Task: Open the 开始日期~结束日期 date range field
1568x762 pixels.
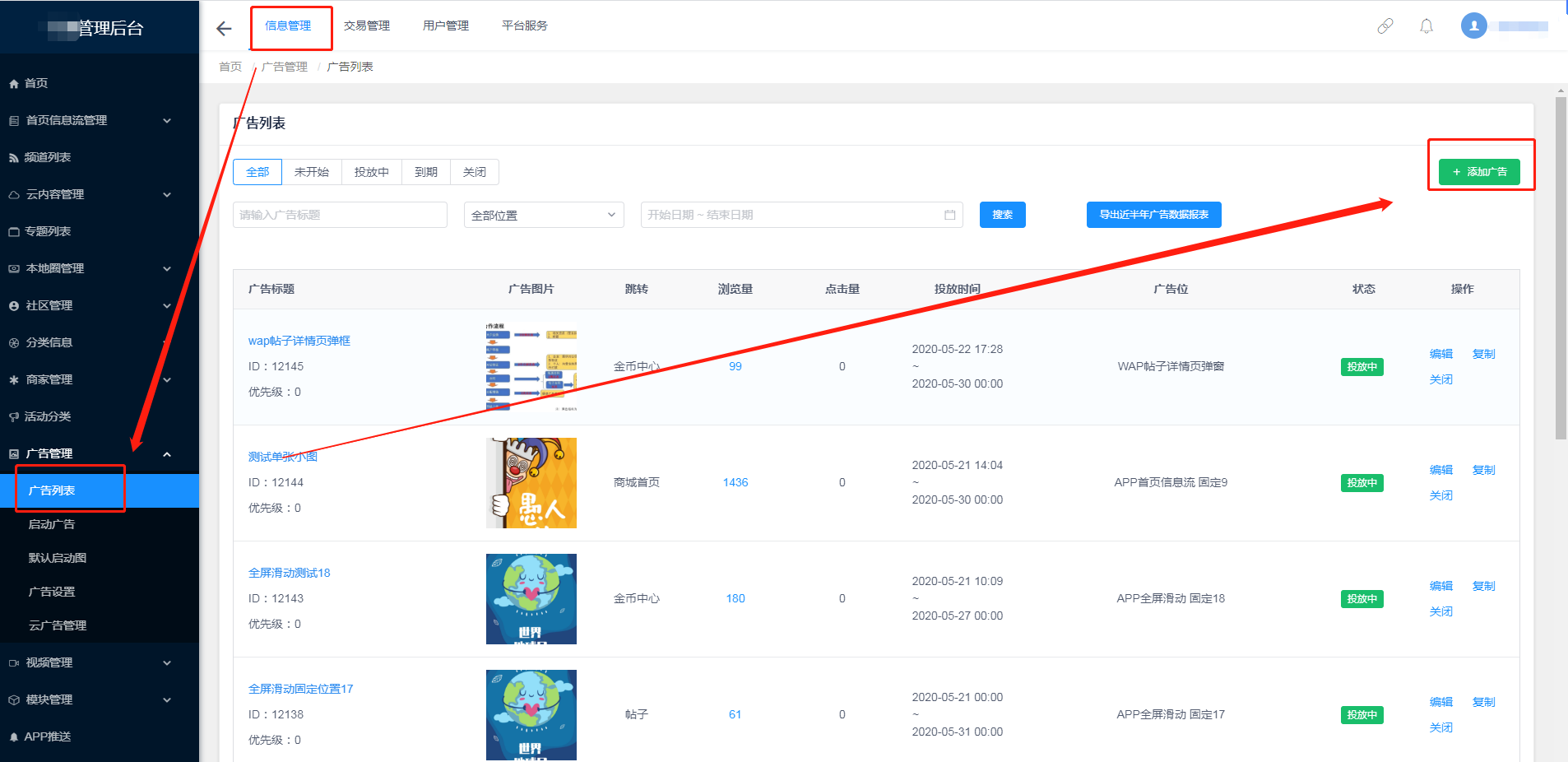Action: tap(802, 215)
